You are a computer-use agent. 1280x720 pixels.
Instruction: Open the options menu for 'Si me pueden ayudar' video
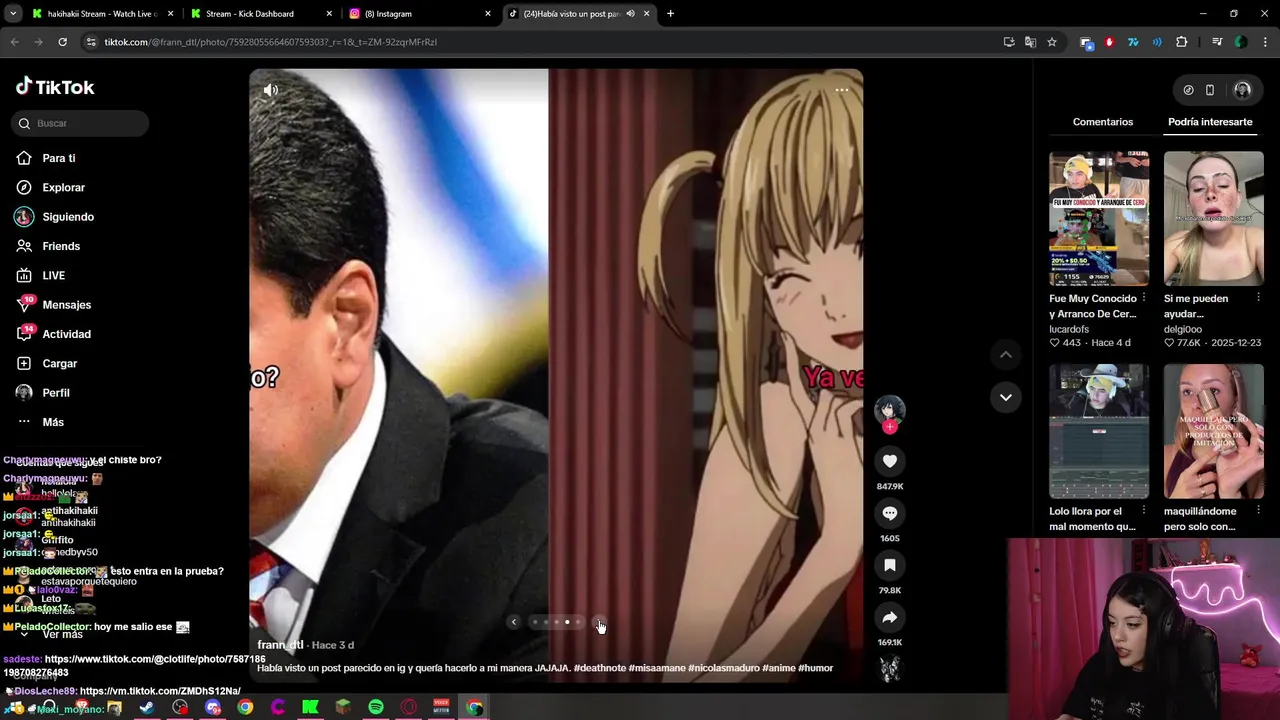(1259, 298)
